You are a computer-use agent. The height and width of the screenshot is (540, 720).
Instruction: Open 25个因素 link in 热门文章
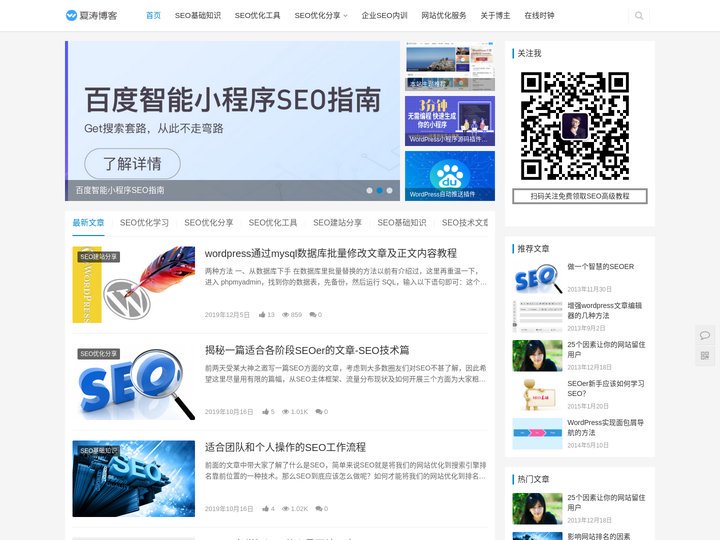[x=606, y=502]
